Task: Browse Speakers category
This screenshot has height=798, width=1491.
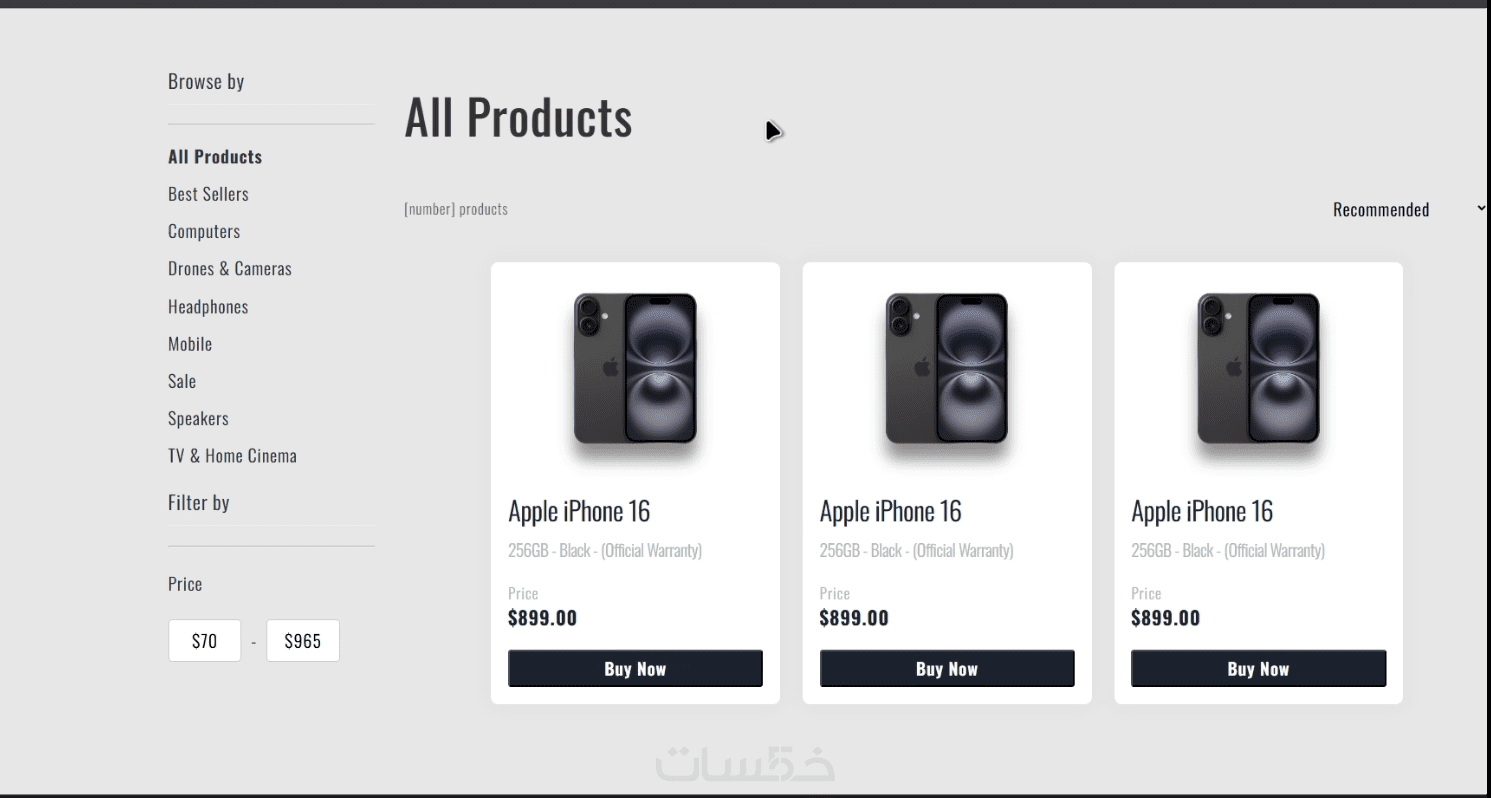Action: 198,419
